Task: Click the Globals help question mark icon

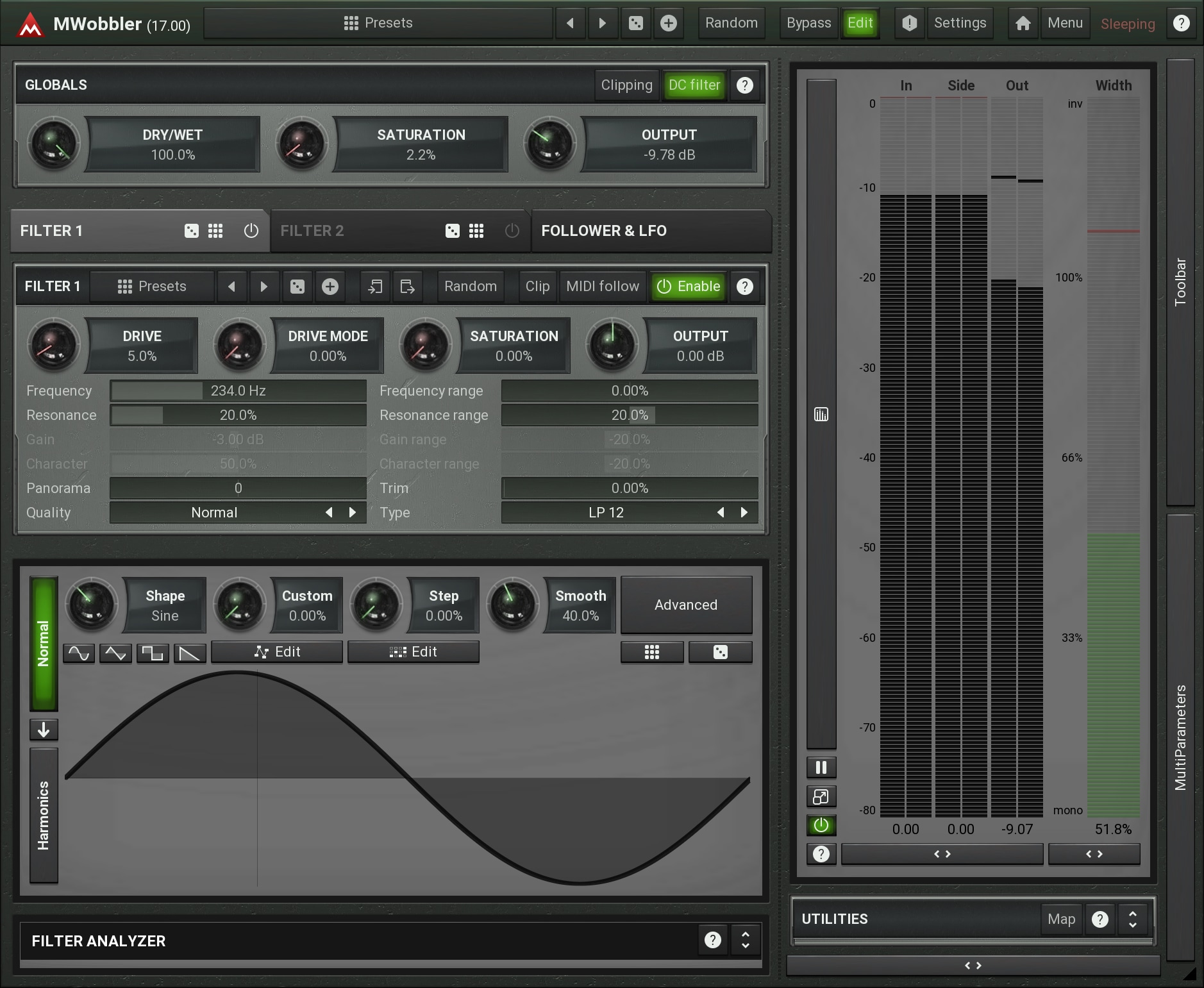Action: (x=744, y=85)
